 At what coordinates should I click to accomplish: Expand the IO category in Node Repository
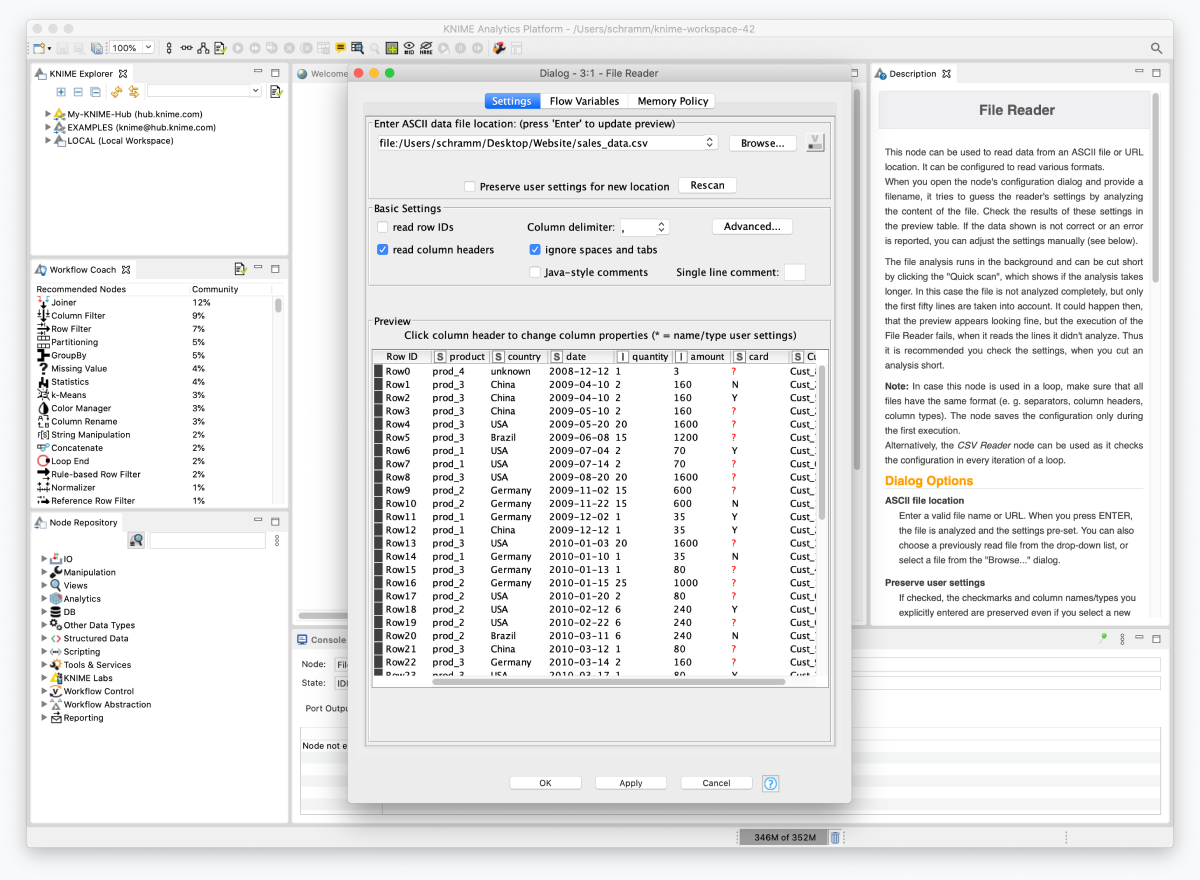(44, 559)
